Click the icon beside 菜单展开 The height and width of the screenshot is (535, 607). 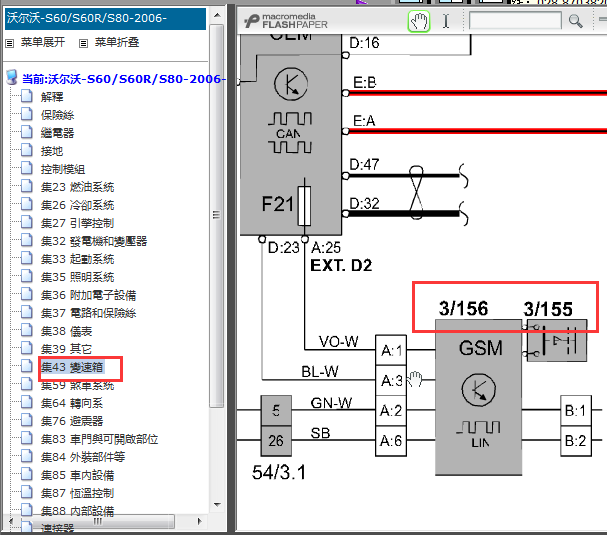[10, 43]
